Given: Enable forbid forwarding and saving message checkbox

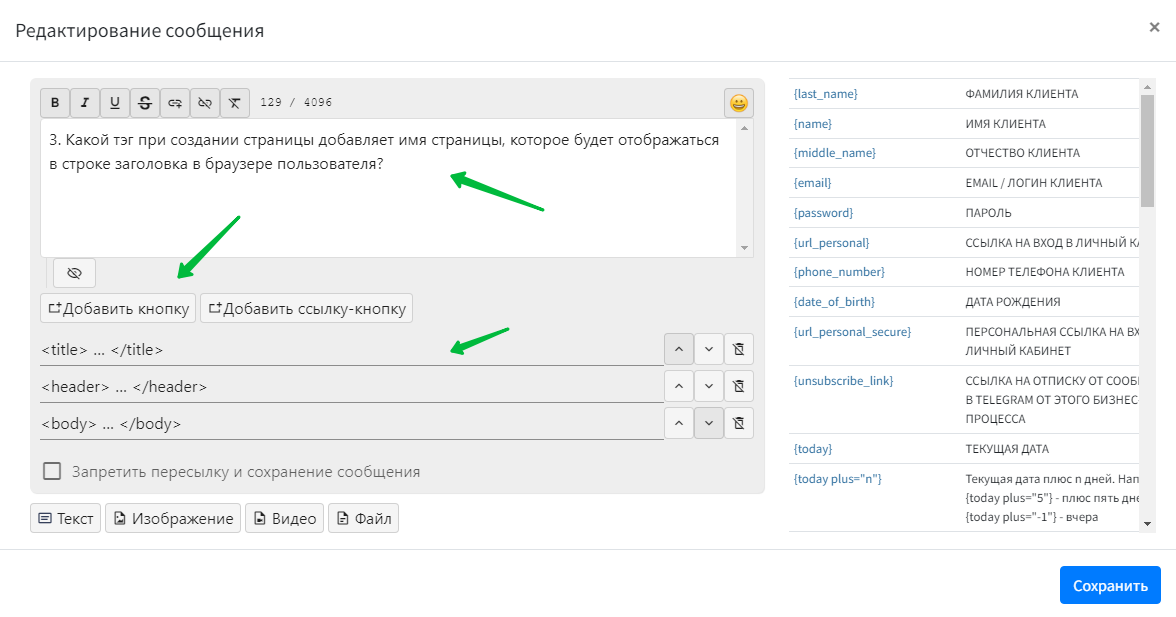Looking at the screenshot, I should [52, 471].
